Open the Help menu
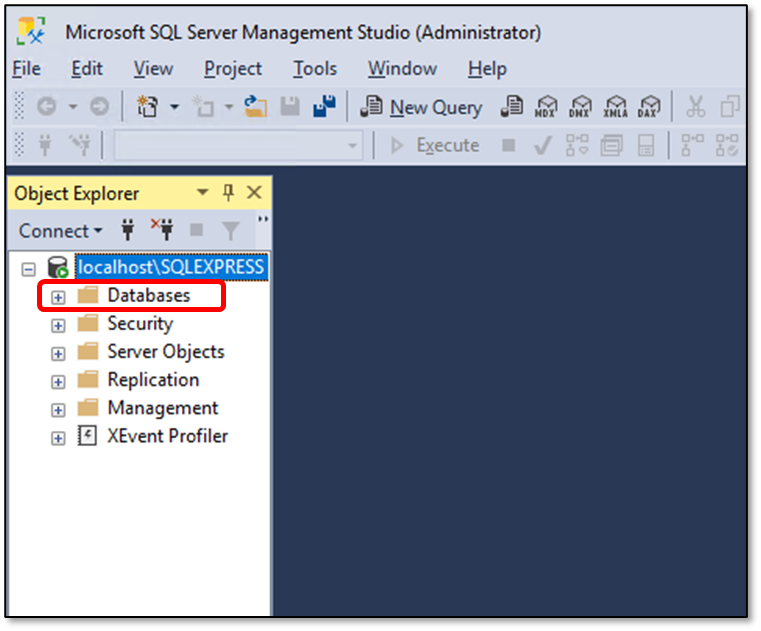The width and height of the screenshot is (761, 631). [x=487, y=69]
